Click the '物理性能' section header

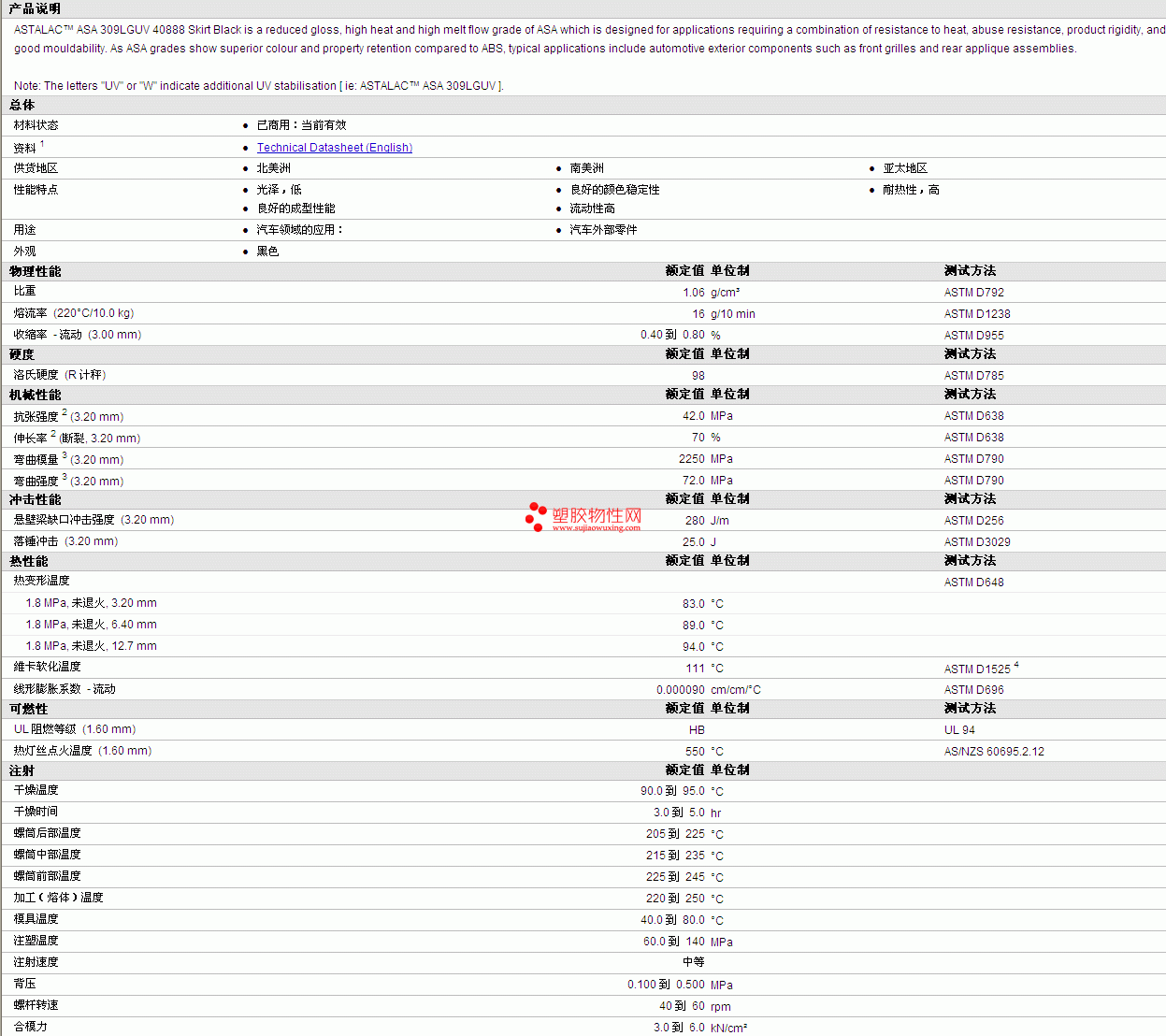click(36, 271)
